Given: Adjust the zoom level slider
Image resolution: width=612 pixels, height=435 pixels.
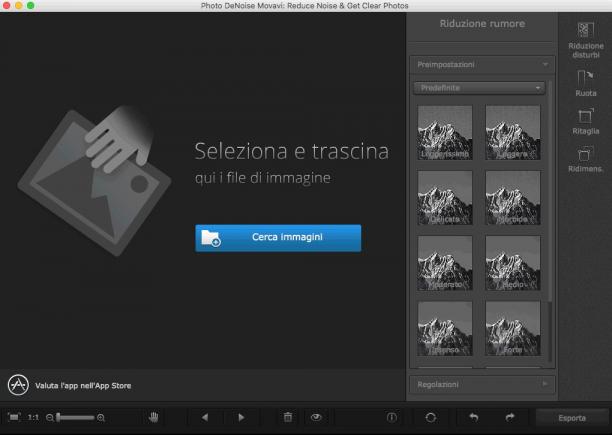Looking at the screenshot, I should pos(75,418).
